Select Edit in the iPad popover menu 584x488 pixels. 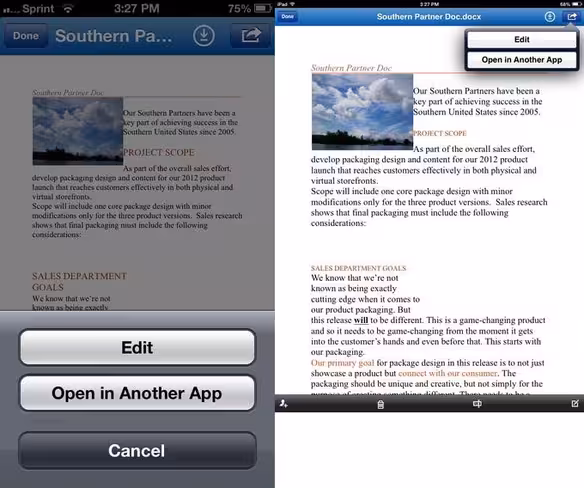click(522, 39)
